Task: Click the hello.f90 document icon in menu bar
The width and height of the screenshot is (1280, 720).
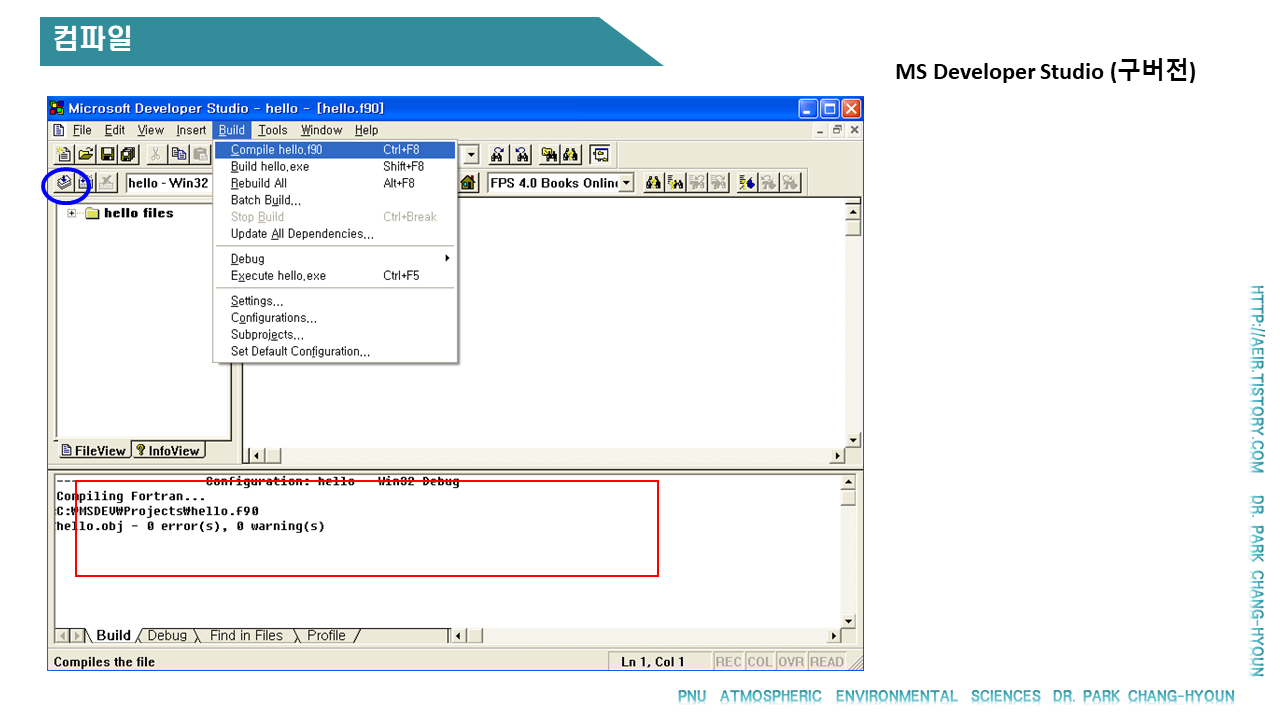Action: pos(59,130)
